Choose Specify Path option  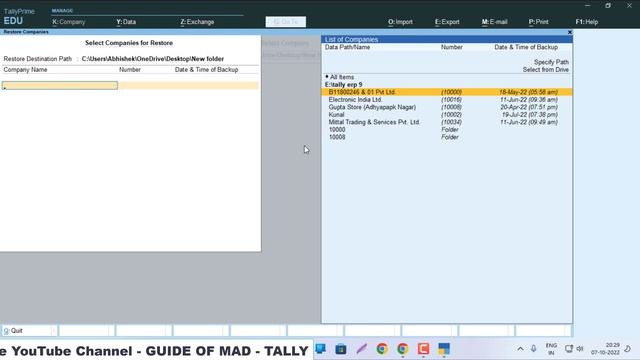pos(551,62)
